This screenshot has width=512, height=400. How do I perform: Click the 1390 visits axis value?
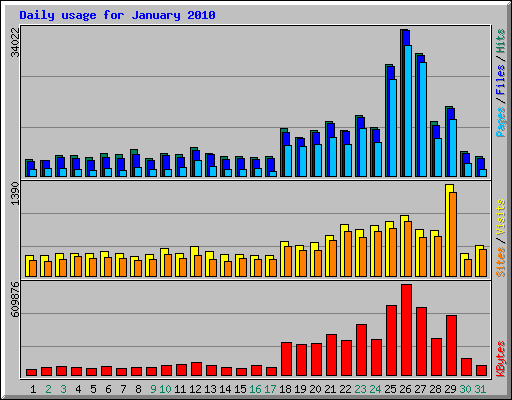click(x=15, y=193)
